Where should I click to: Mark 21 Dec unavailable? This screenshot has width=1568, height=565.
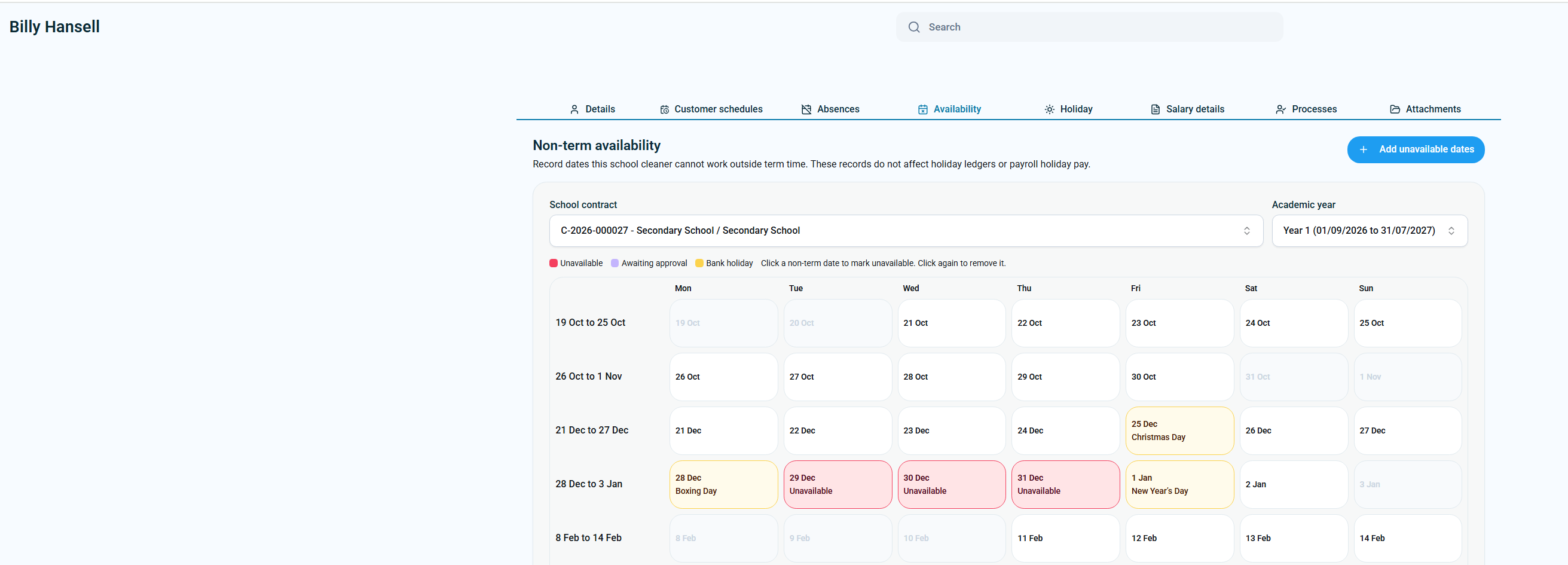click(723, 430)
